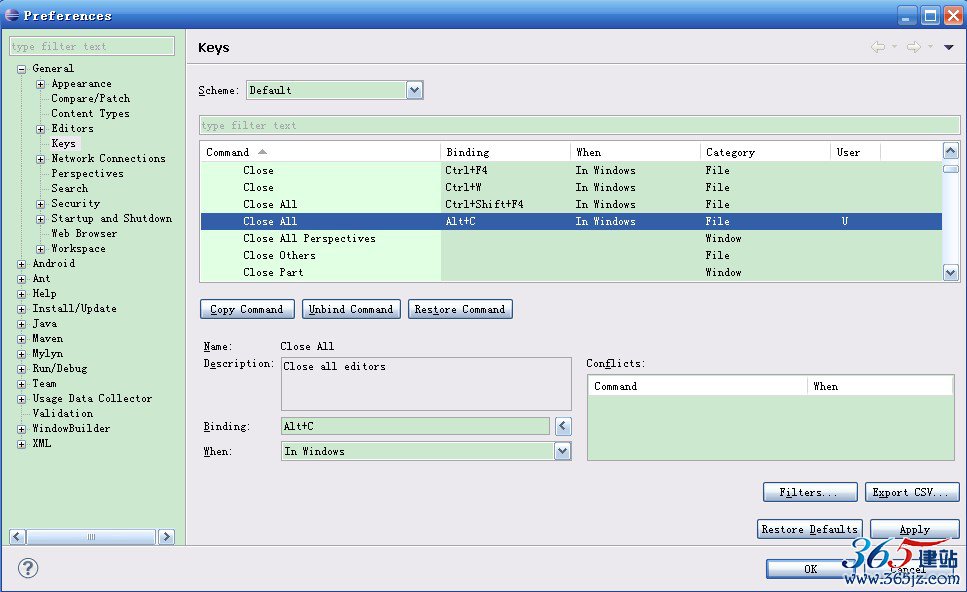Focus the keys table filter text field
This screenshot has height=592, width=967.
579,125
